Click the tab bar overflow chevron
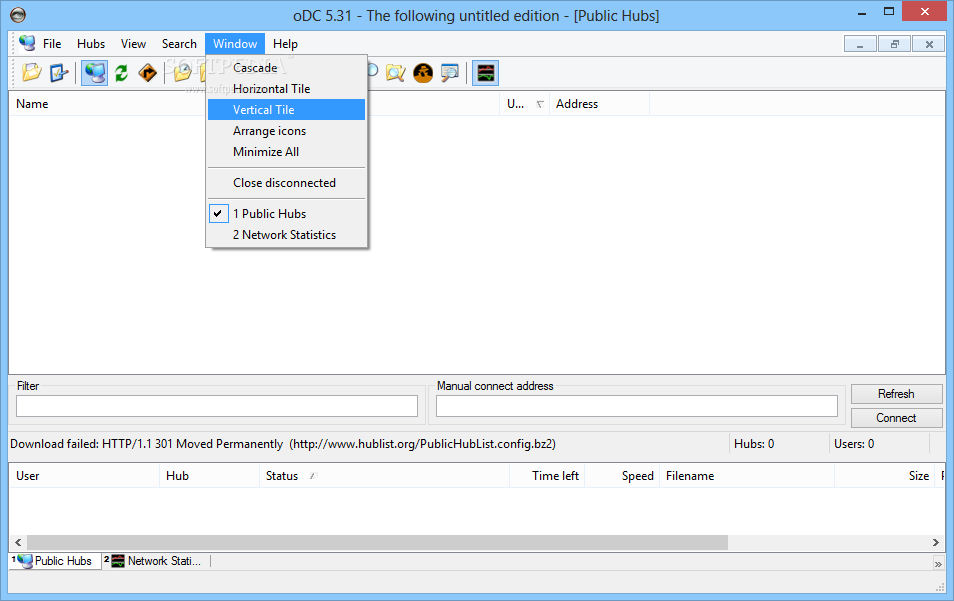954x601 pixels. (938, 564)
